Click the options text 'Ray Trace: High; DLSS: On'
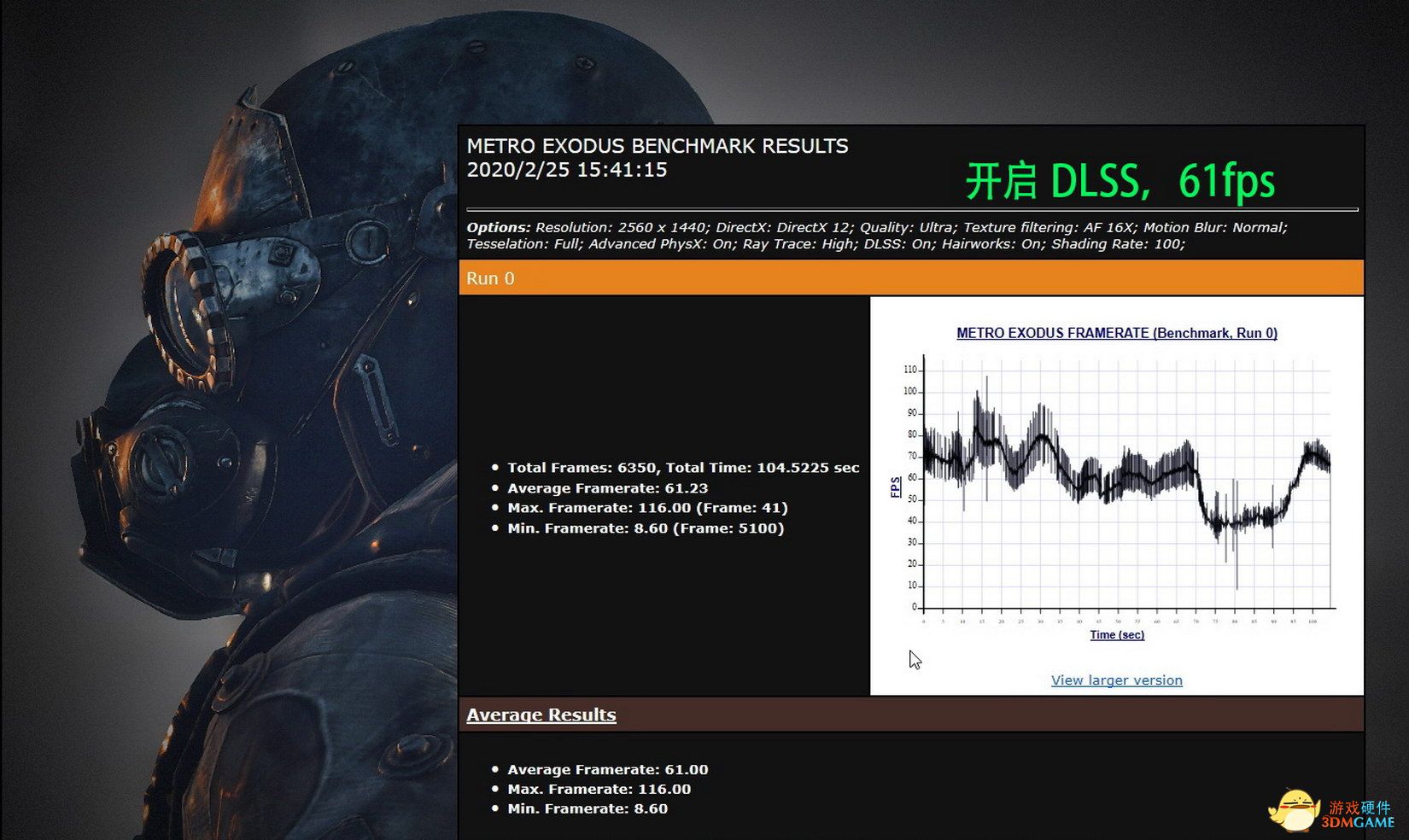The width and height of the screenshot is (1409, 840). coord(836,244)
